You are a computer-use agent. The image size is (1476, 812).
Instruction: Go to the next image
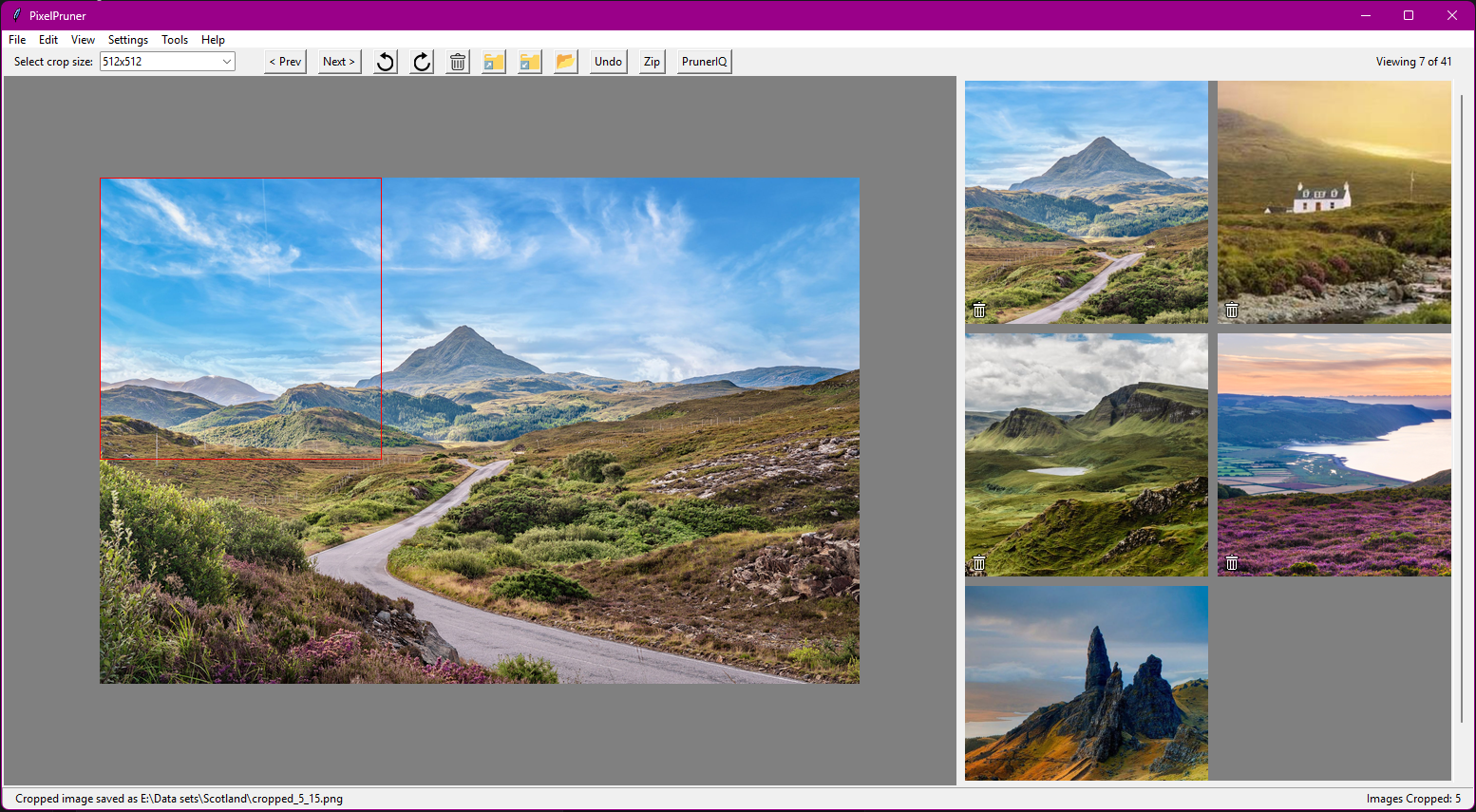339,62
